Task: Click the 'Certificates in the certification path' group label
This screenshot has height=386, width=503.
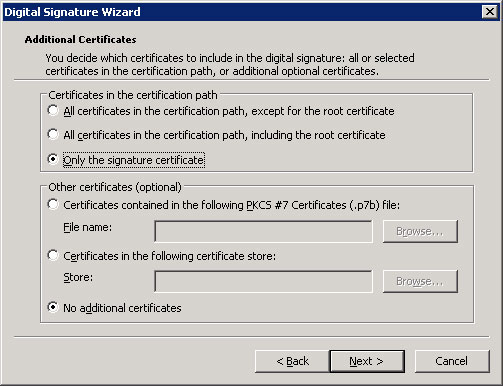Action: pyautogui.click(x=133, y=95)
